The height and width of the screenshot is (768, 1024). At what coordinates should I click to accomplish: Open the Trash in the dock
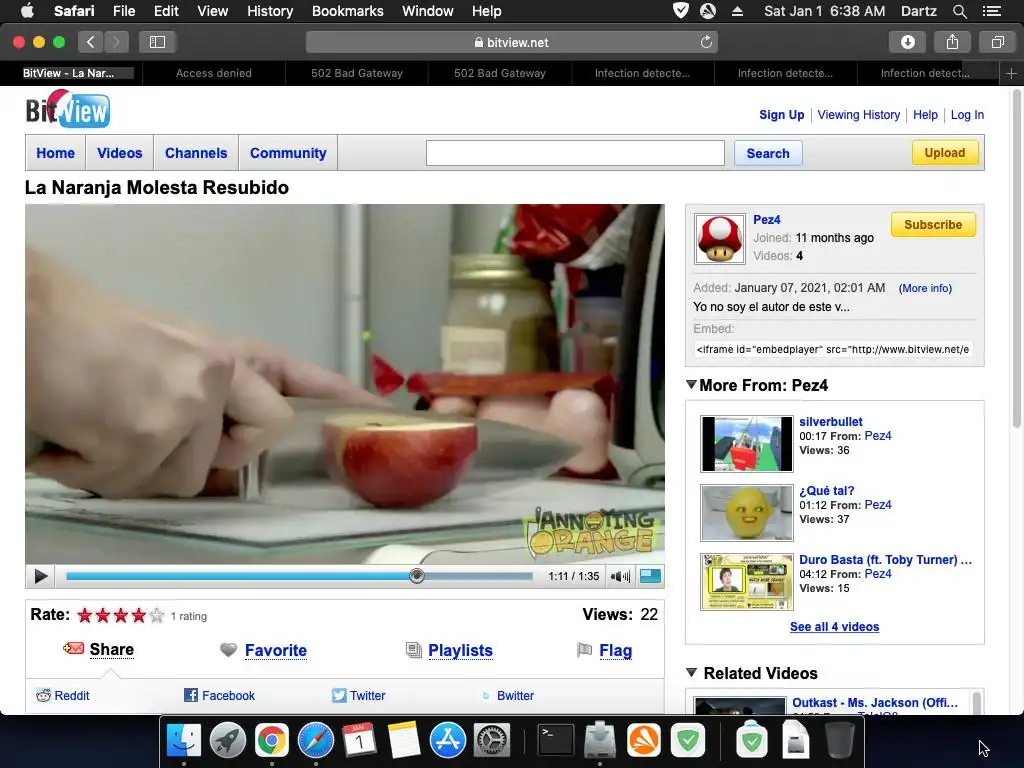(840, 741)
